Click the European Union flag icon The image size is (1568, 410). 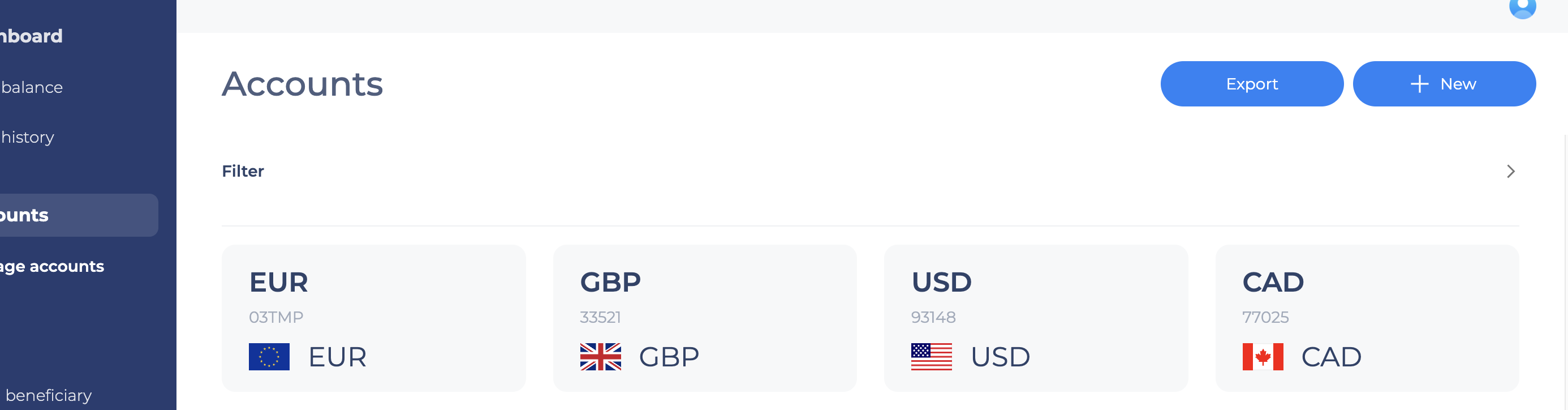(x=269, y=356)
